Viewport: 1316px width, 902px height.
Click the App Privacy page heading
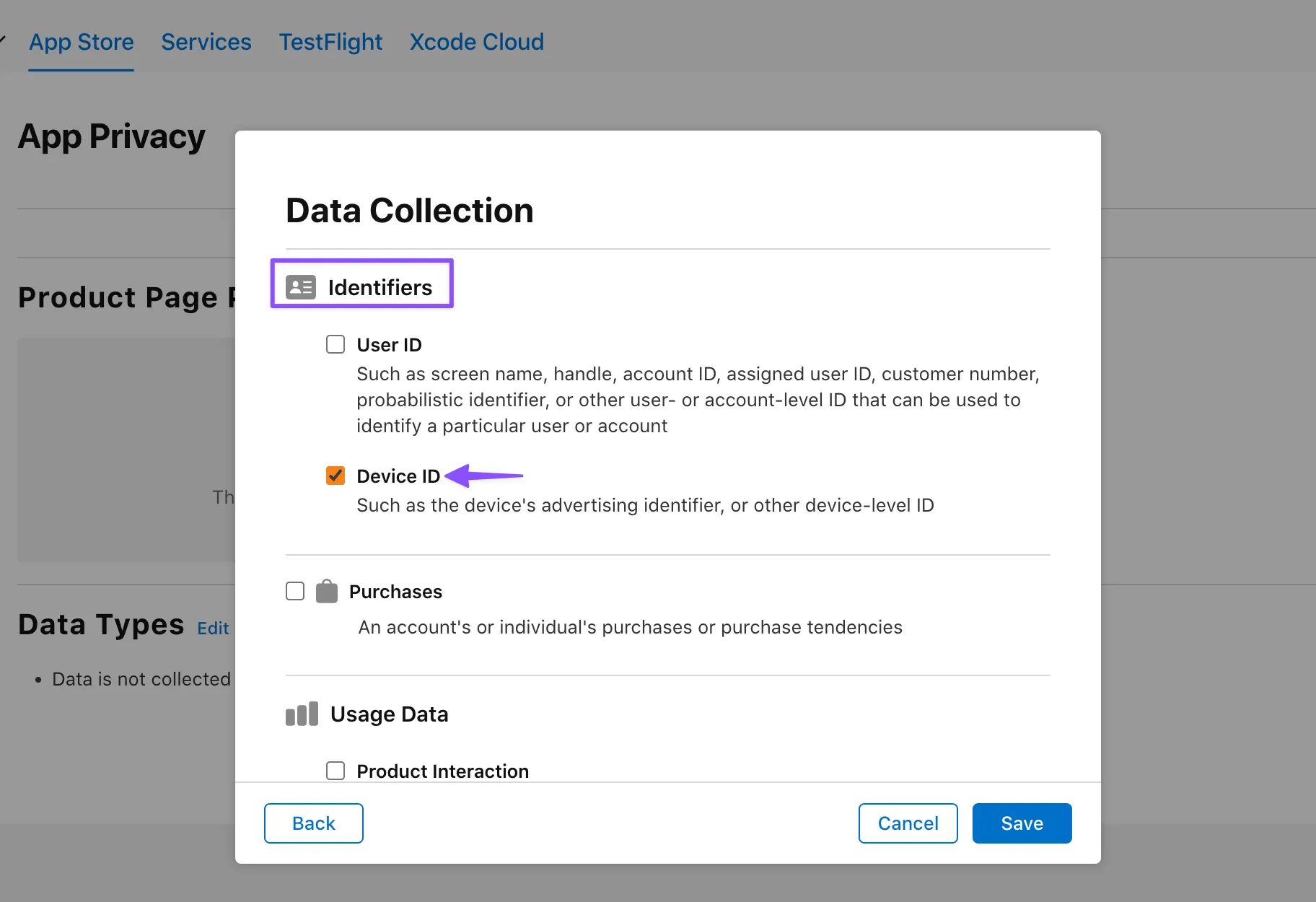(x=112, y=136)
